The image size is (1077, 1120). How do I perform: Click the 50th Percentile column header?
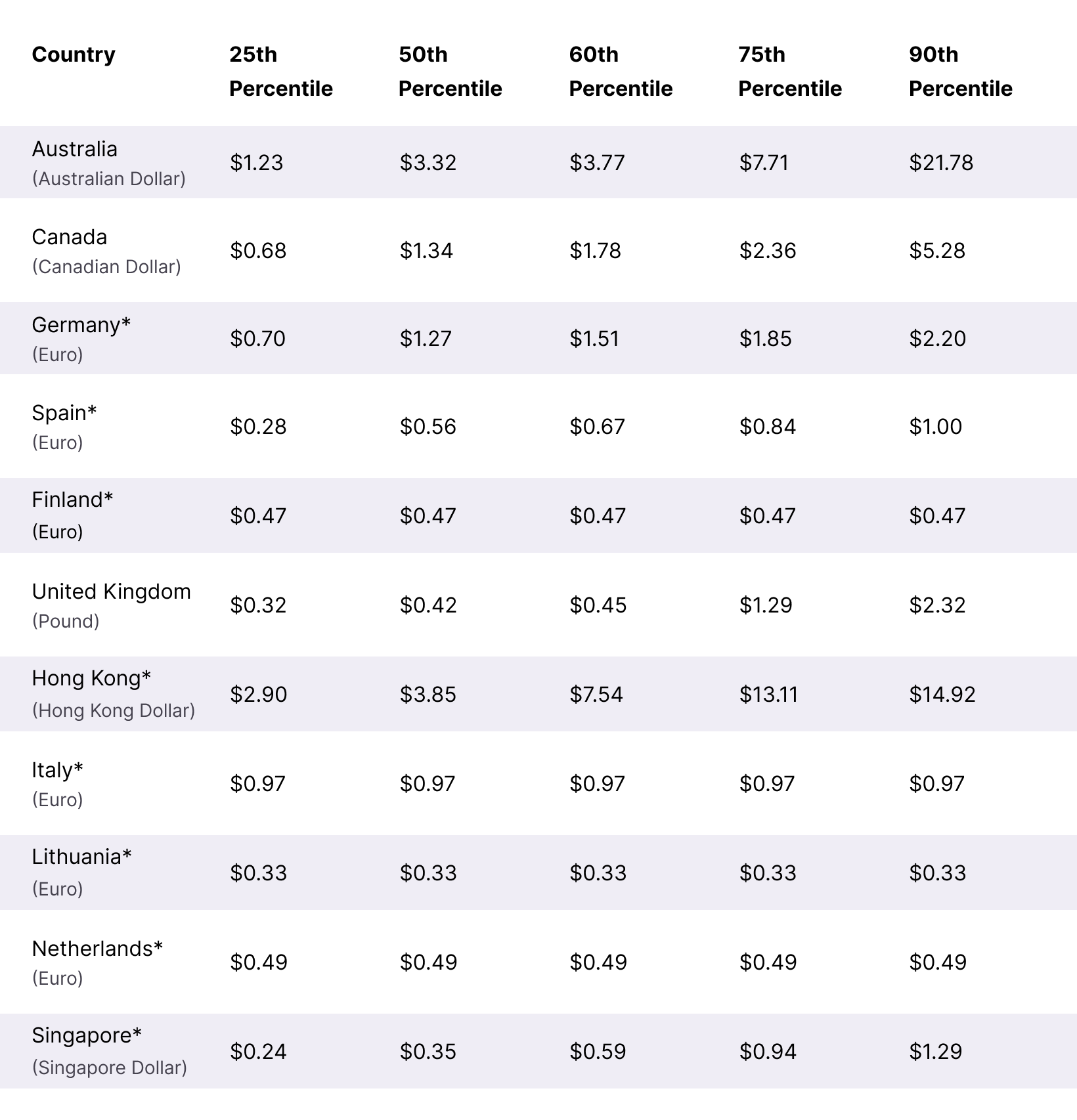451,72
